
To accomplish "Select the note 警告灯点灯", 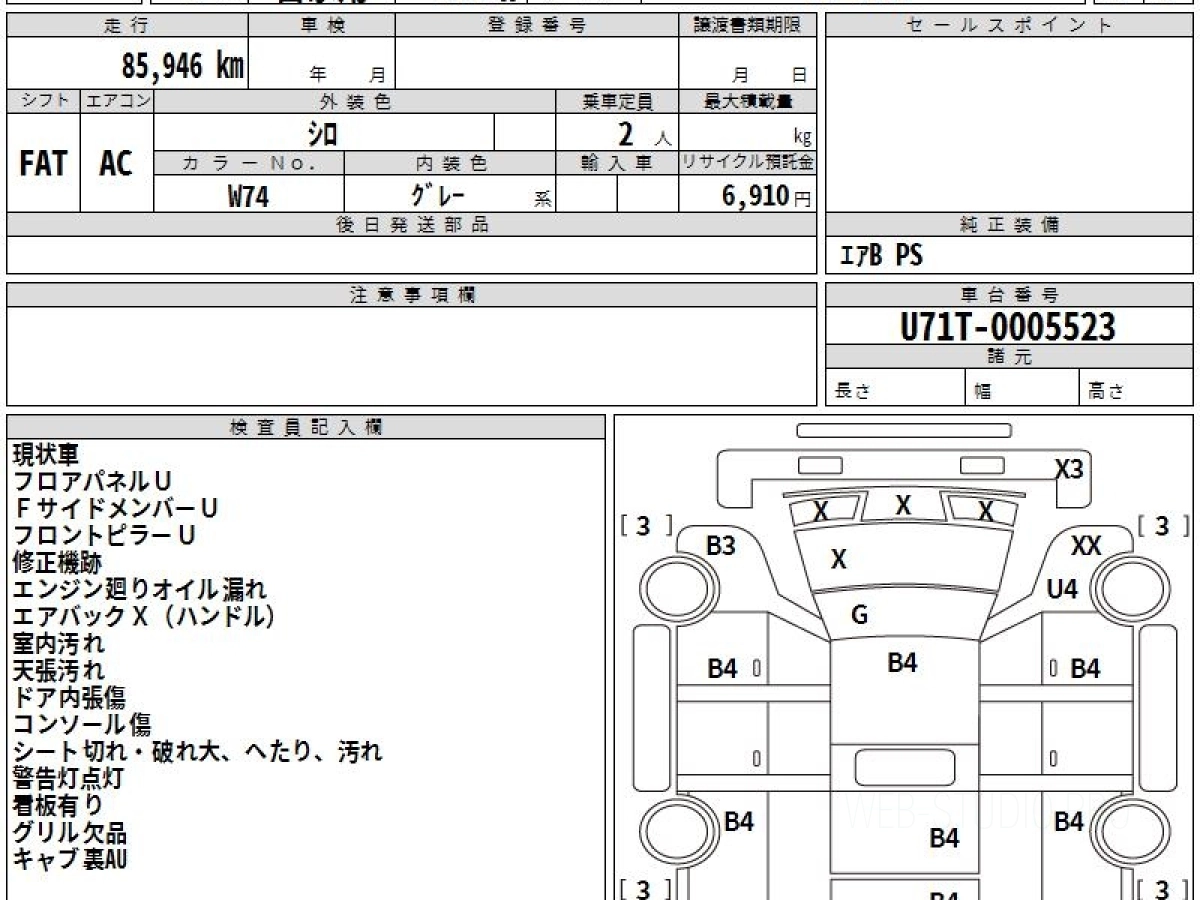I will (69, 779).
